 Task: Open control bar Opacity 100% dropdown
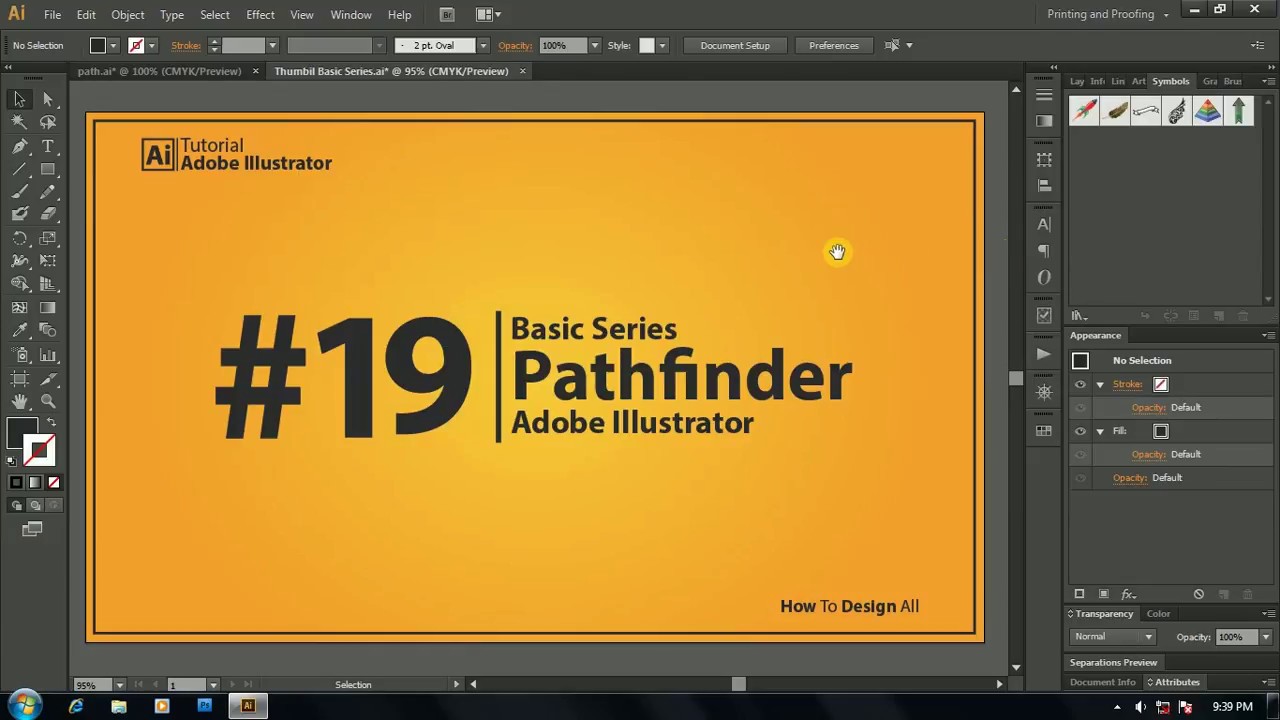tap(595, 45)
